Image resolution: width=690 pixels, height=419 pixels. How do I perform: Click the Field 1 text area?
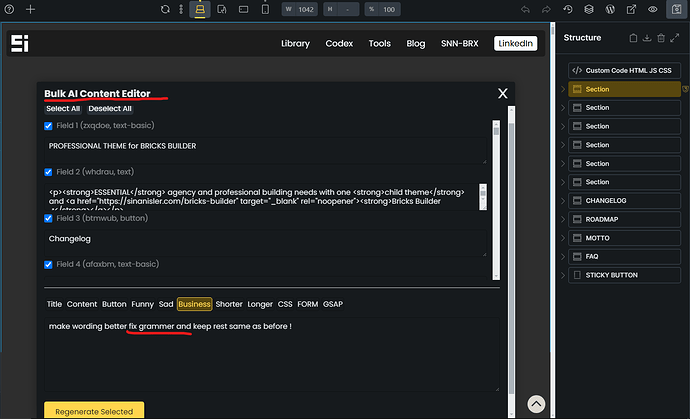[265, 151]
